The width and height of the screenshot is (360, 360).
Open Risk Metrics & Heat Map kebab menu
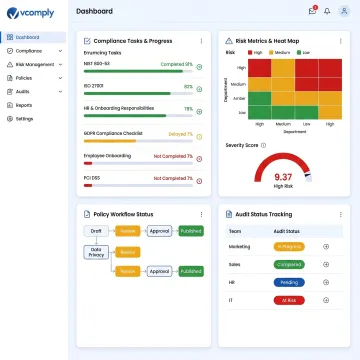(x=341, y=41)
